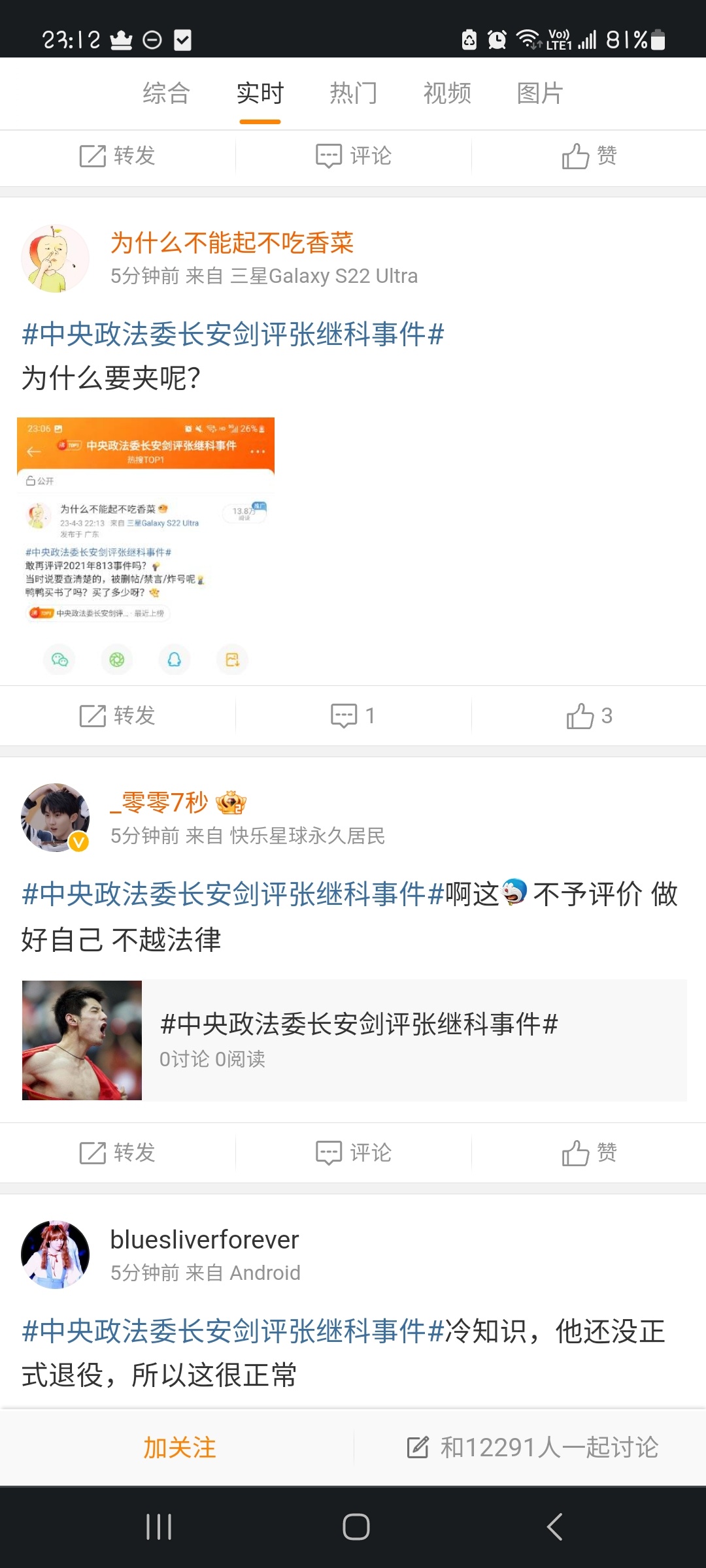
Task: Select the 视频 tab
Action: click(447, 93)
